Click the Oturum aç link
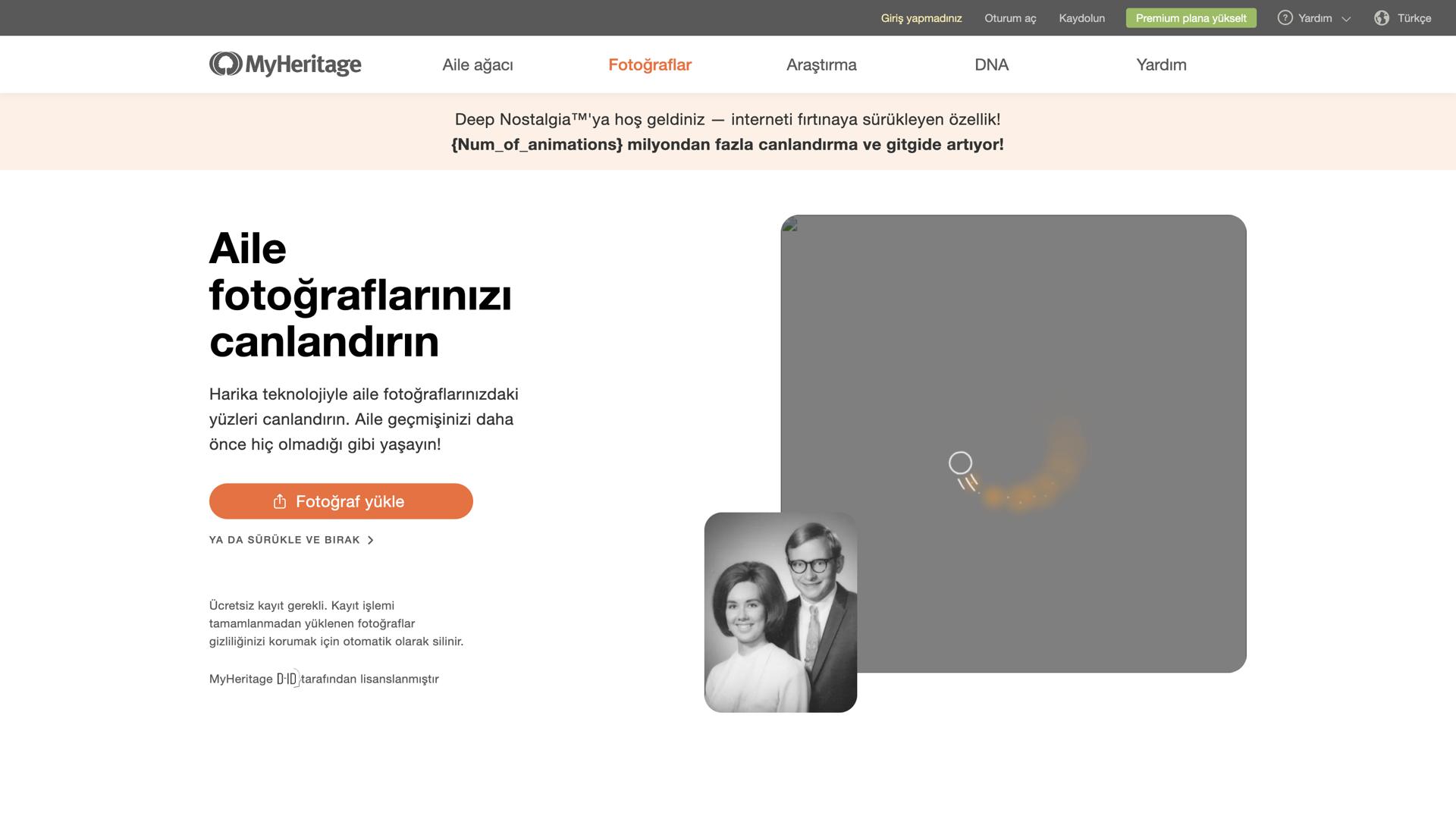 [1010, 18]
